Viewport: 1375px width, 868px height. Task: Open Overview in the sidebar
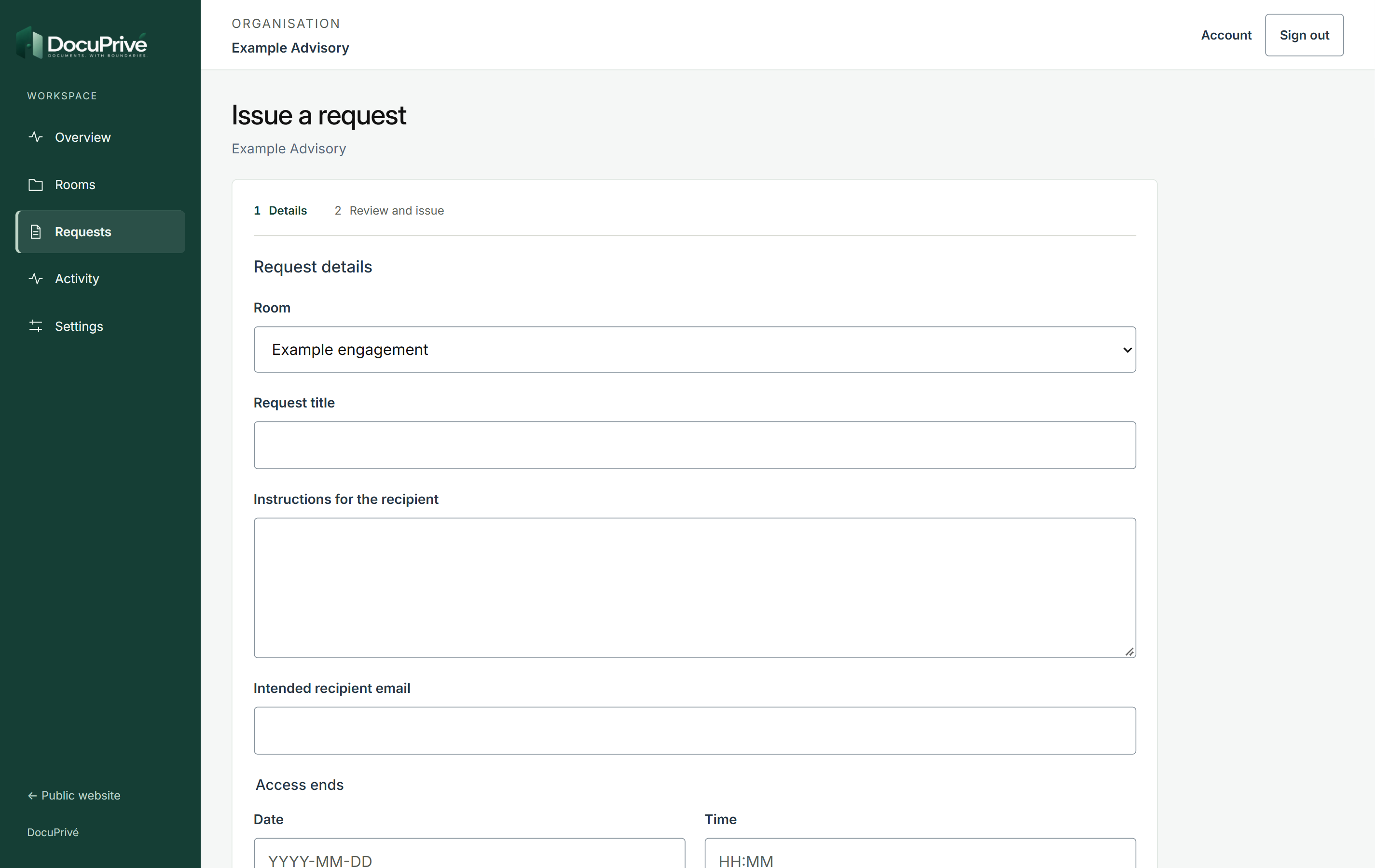tap(100, 137)
